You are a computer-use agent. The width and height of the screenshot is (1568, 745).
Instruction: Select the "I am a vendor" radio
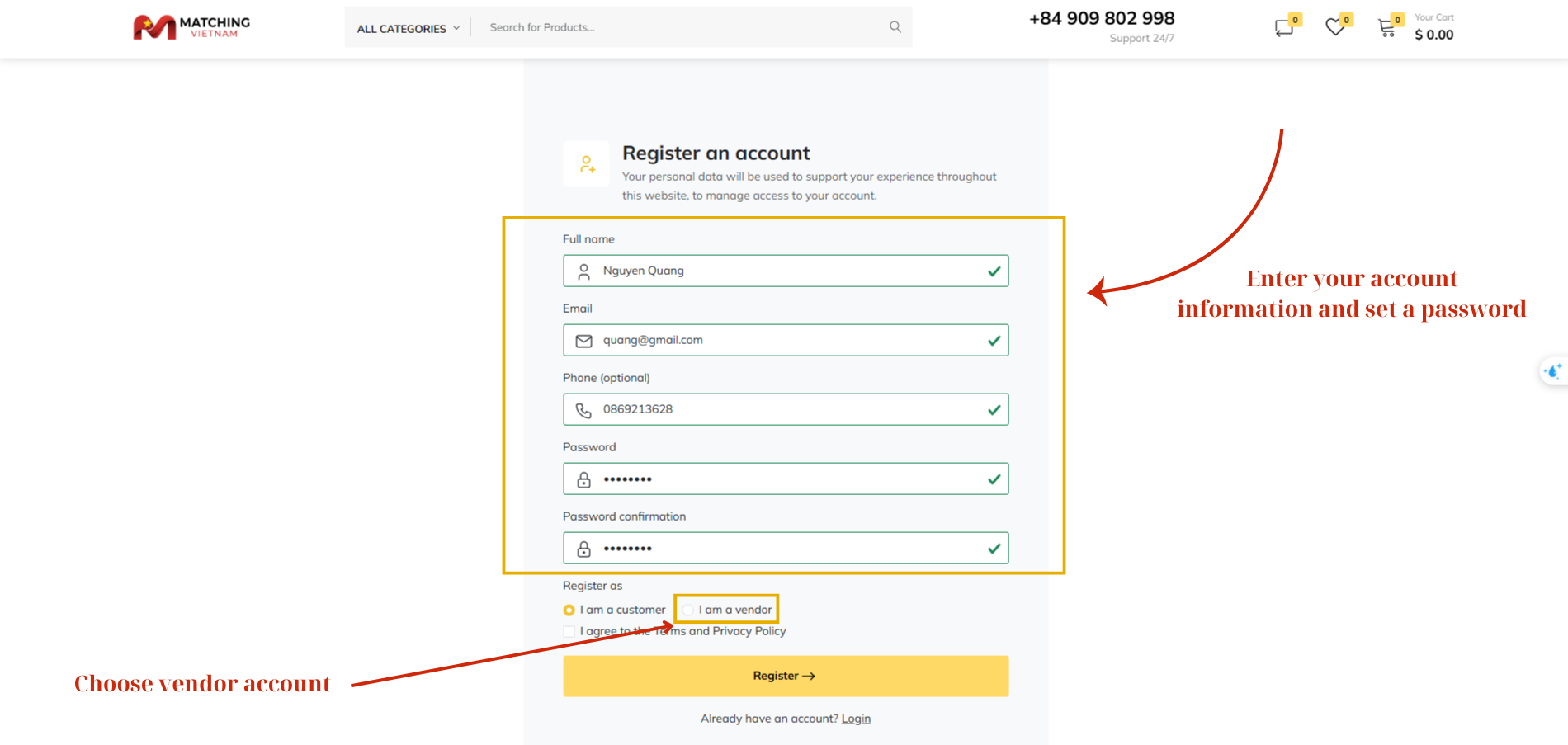[x=688, y=611]
